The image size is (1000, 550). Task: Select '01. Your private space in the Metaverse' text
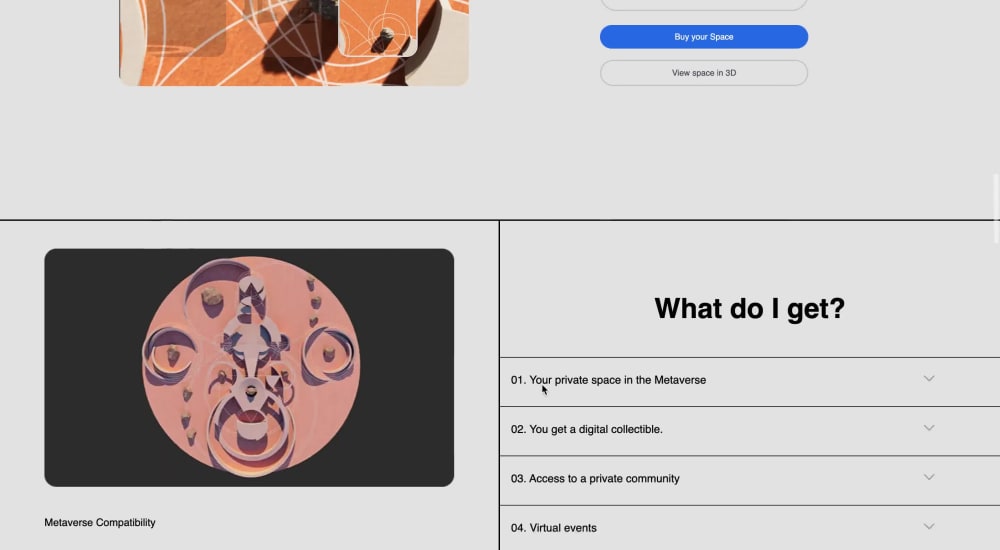608,380
